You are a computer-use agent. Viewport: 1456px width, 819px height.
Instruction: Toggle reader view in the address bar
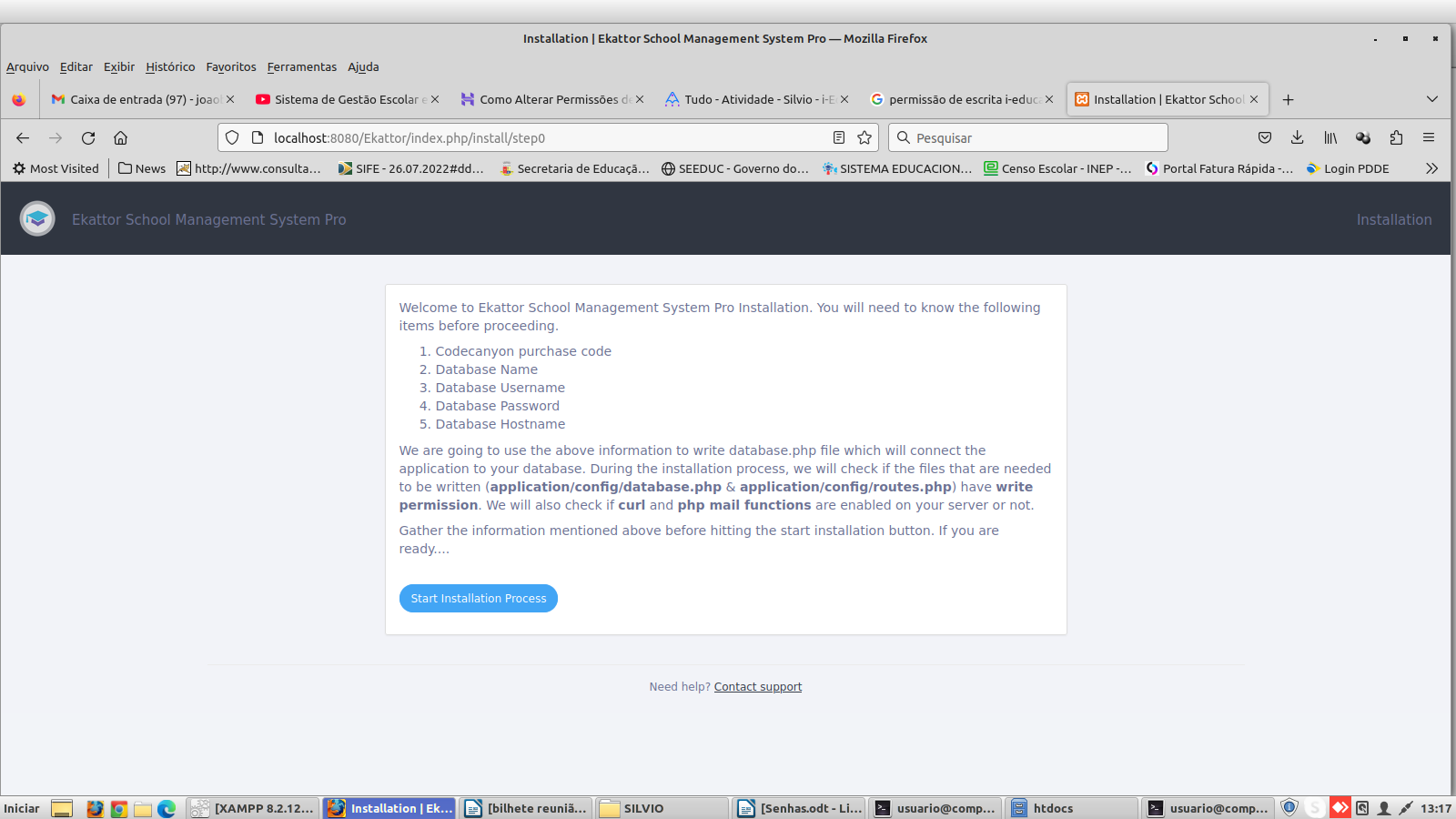839,137
